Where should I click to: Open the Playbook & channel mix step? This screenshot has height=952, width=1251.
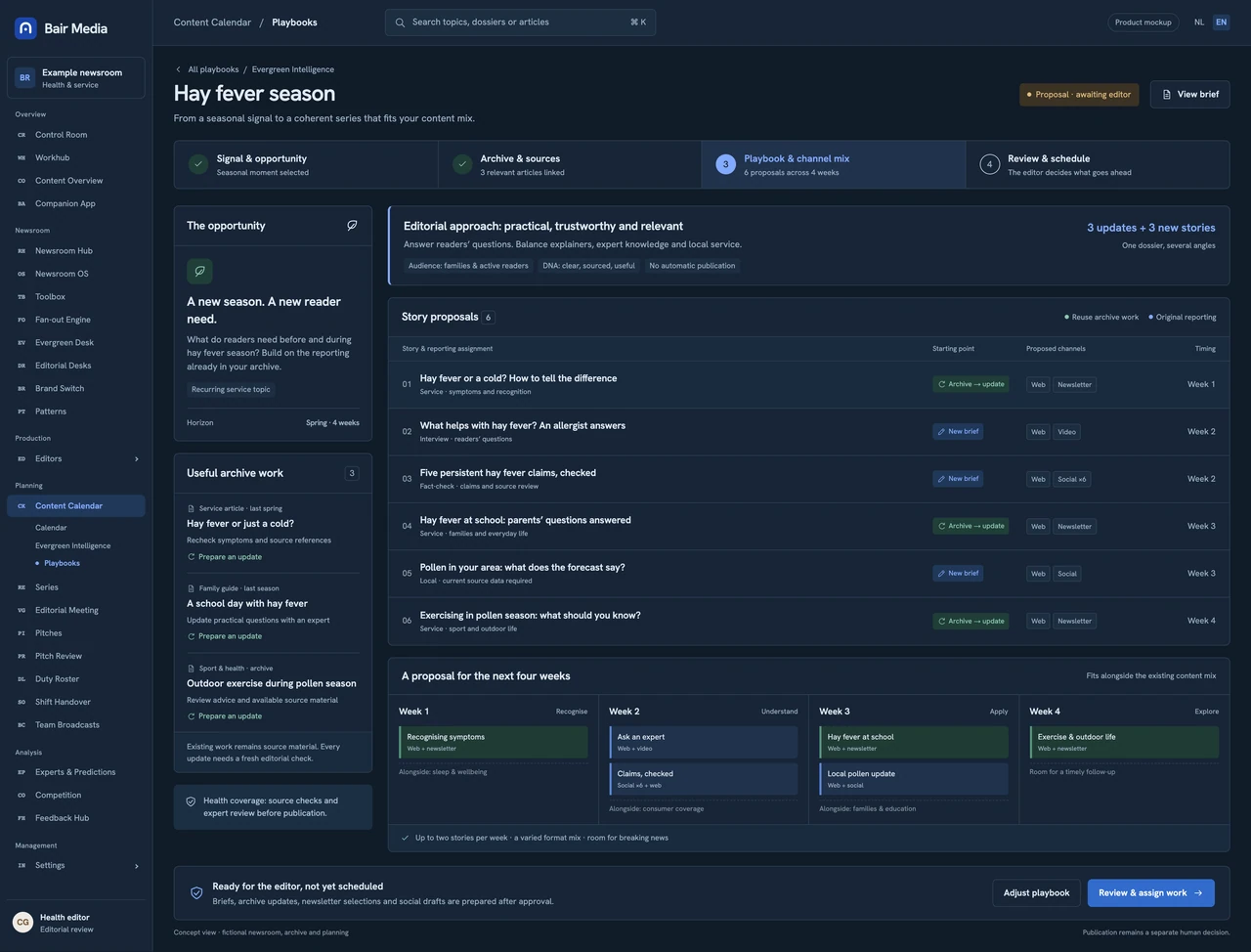pyautogui.click(x=834, y=164)
